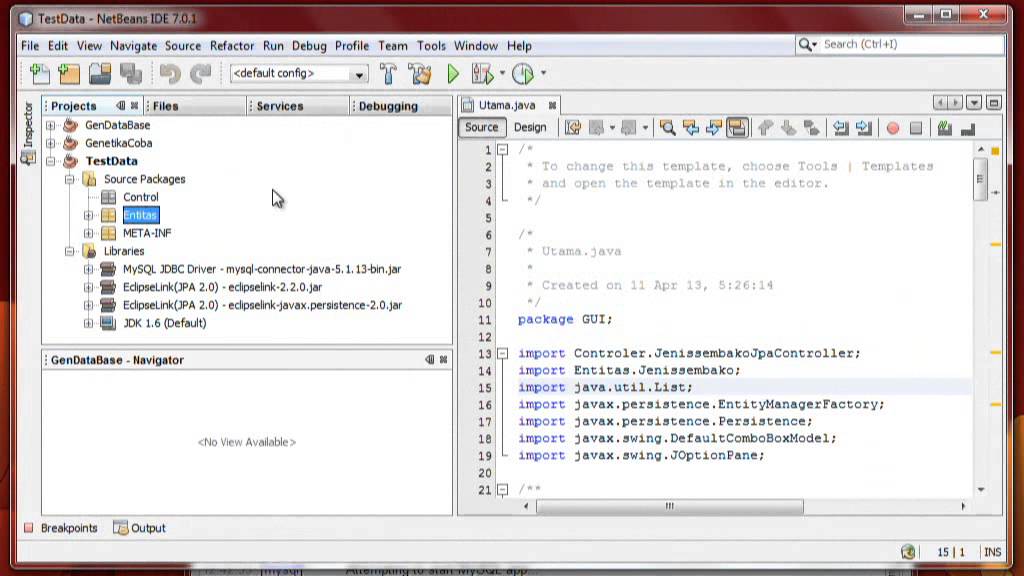Redo the last undone action

[x=200, y=74]
